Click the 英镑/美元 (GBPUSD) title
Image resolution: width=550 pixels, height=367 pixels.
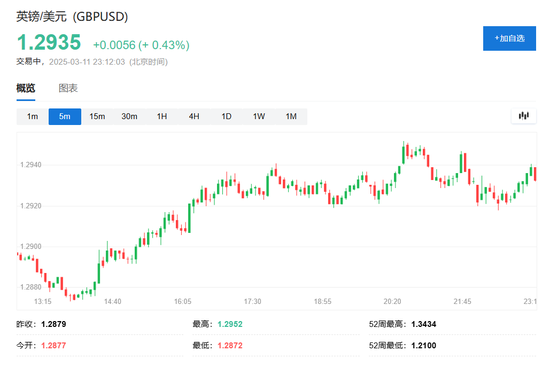tap(72, 16)
